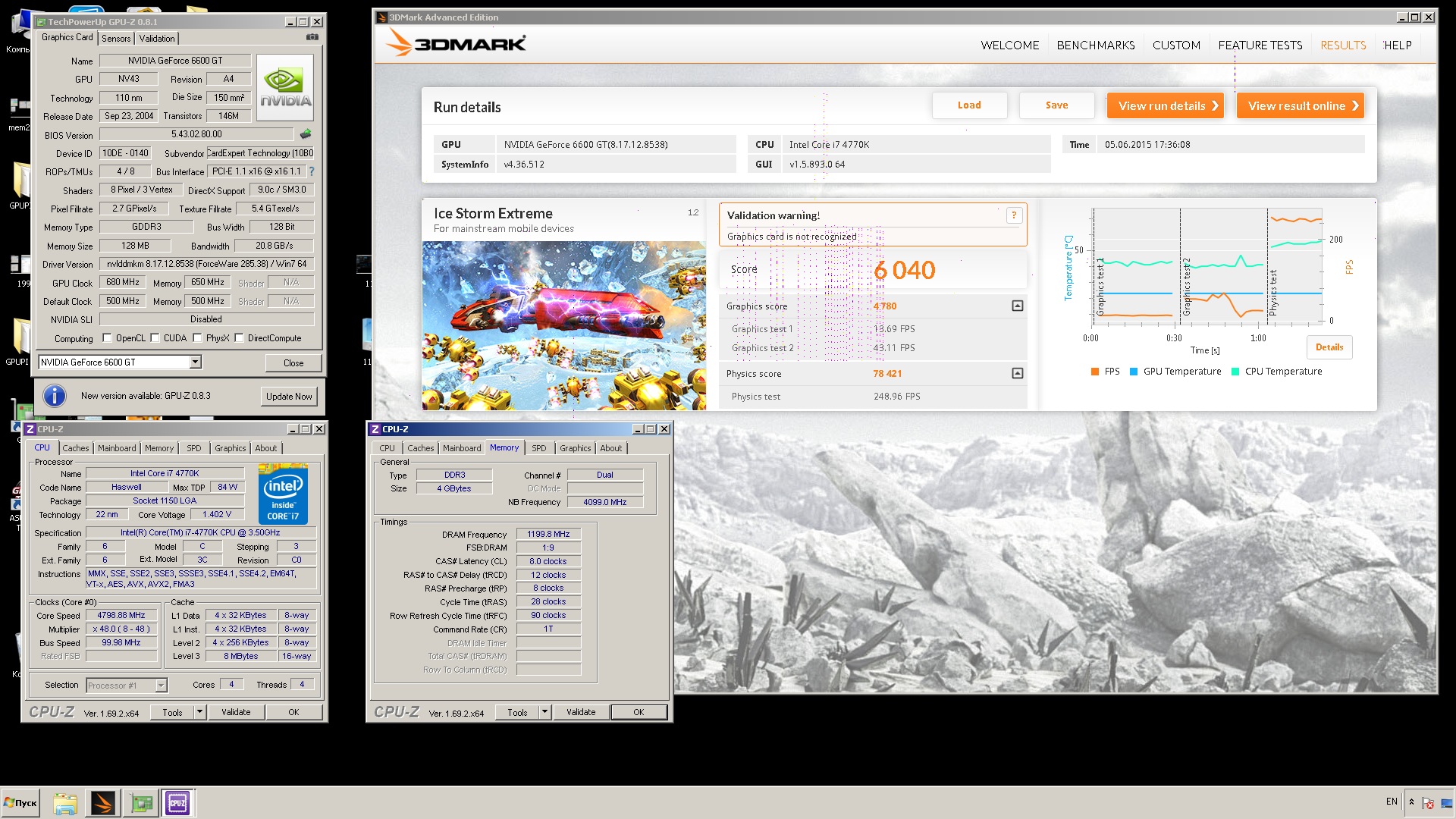This screenshot has width=1456, height=819.
Task: Click the GPU Temperature legend color swatch
Action: [x=1134, y=372]
